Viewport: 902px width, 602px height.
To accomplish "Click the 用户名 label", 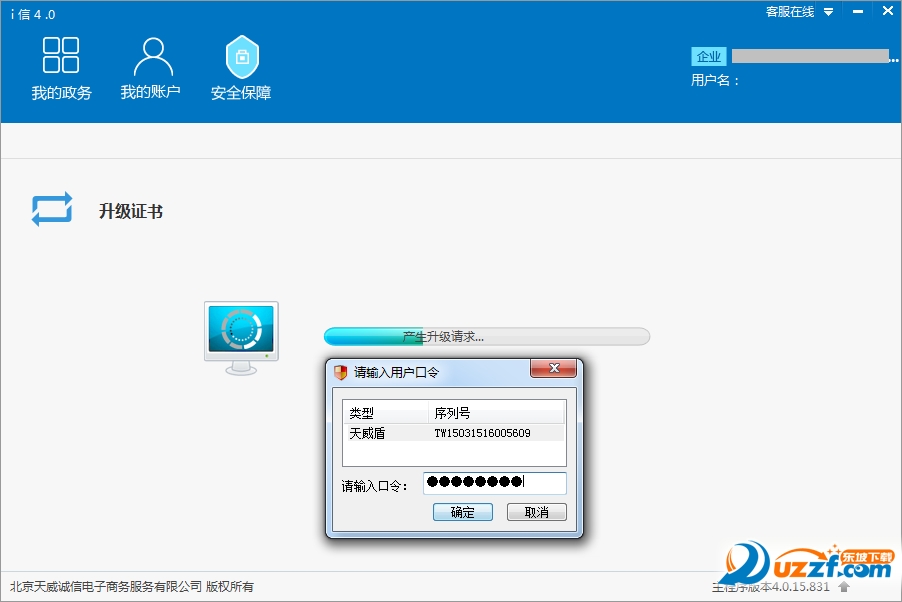I will click(714, 80).
